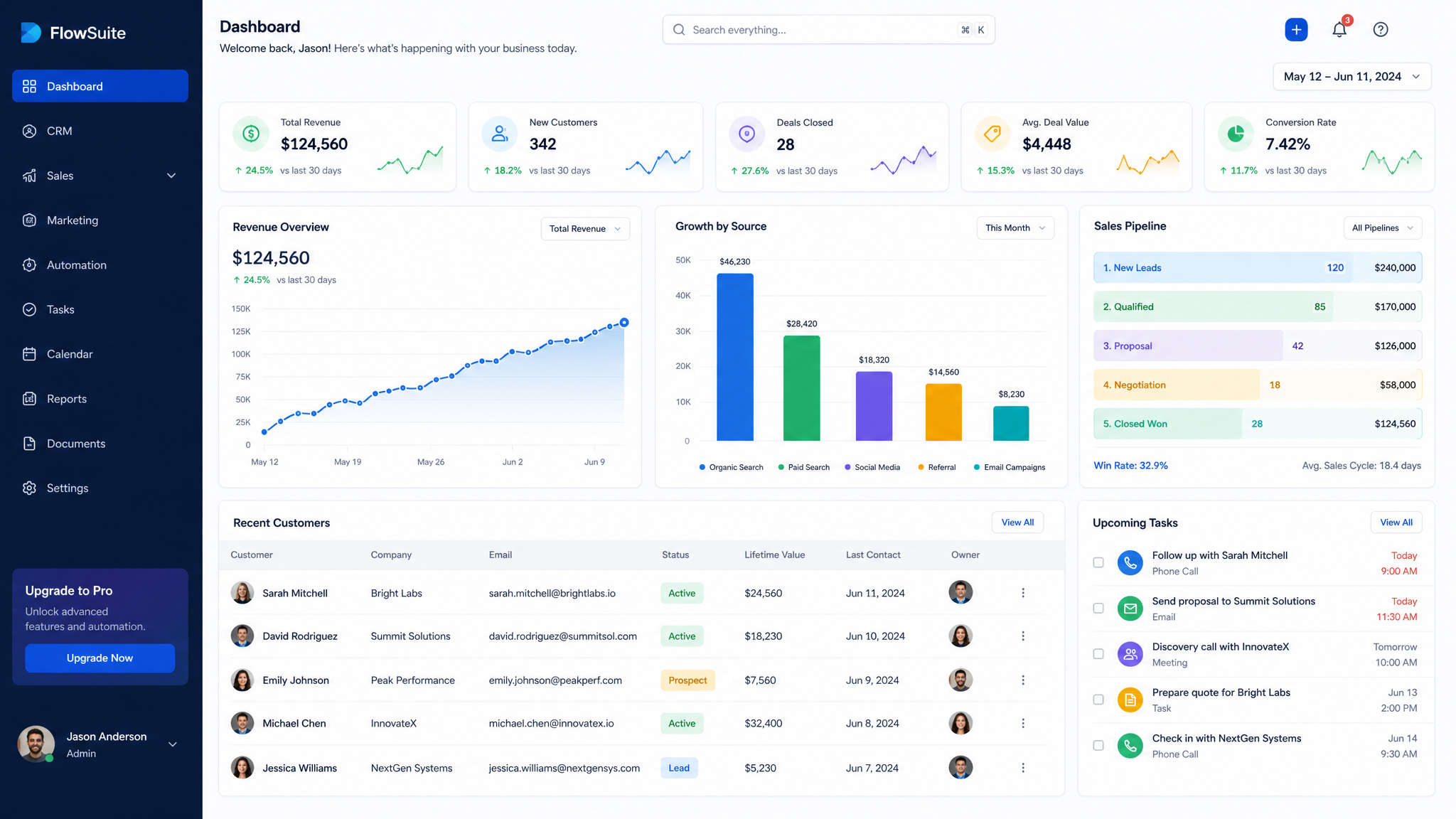Click the Conversion Rate pie icon

point(1236,134)
